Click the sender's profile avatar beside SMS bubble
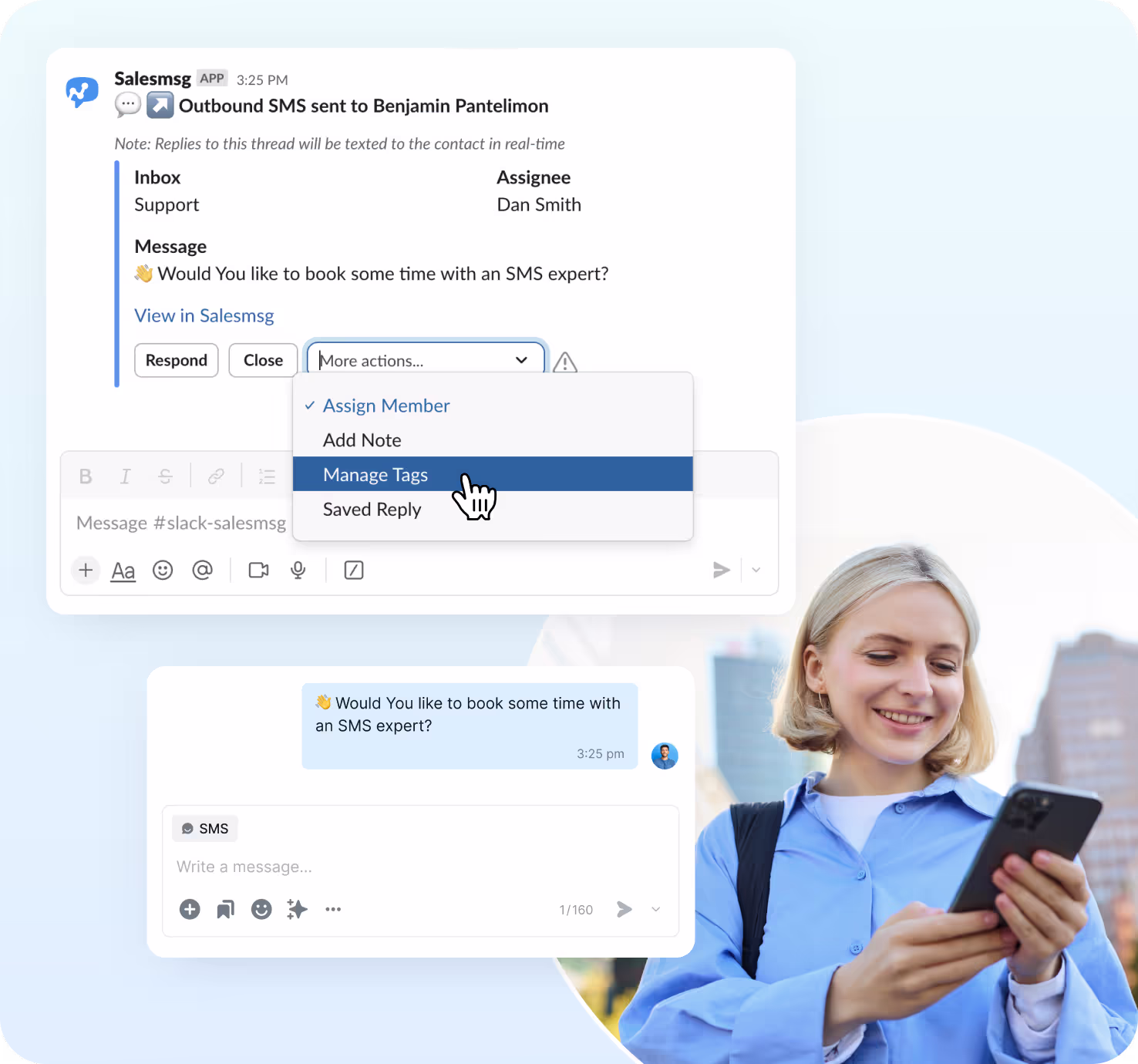1138x1064 pixels. 665,756
